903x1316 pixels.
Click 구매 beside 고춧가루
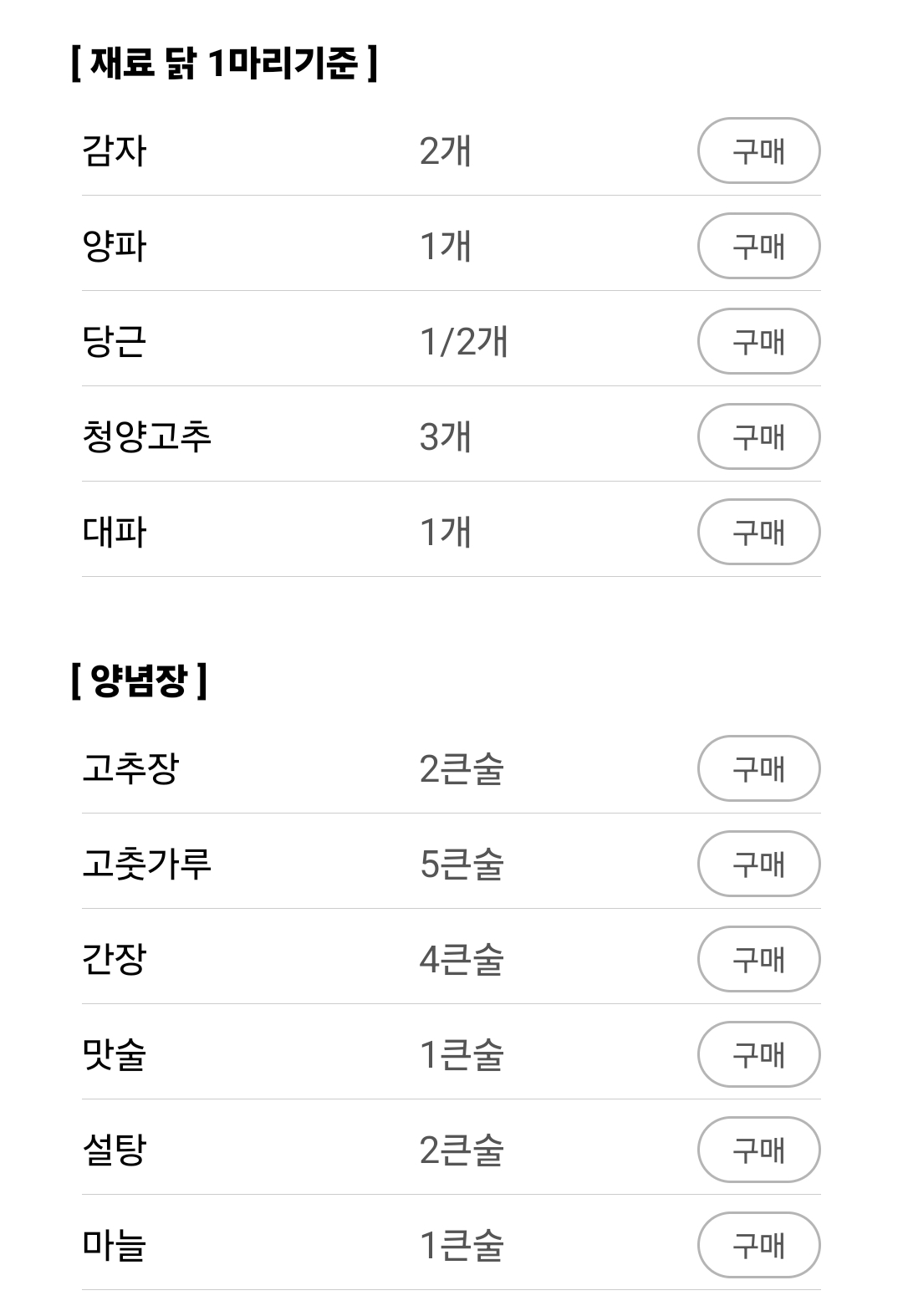coord(758,864)
